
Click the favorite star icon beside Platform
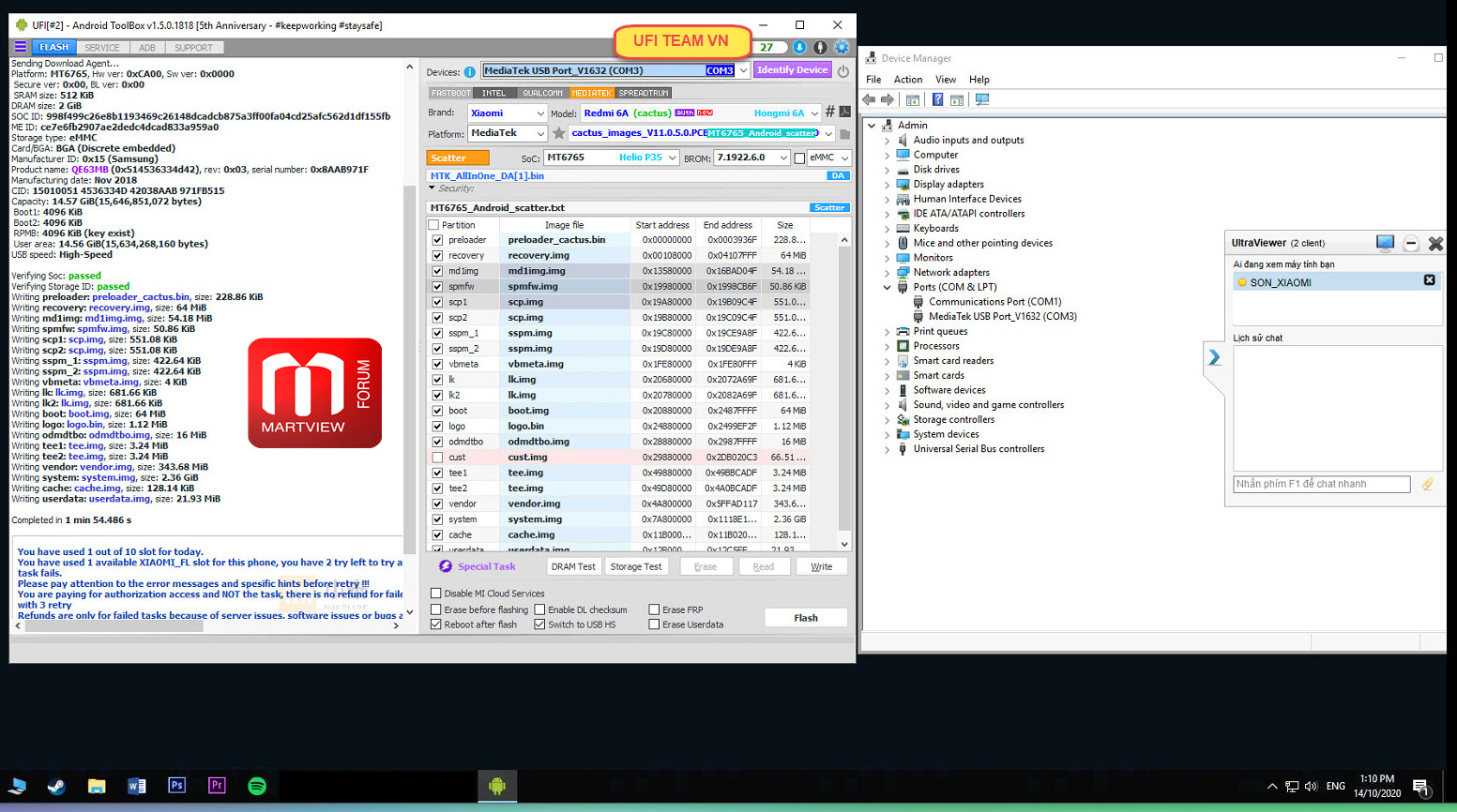[559, 133]
